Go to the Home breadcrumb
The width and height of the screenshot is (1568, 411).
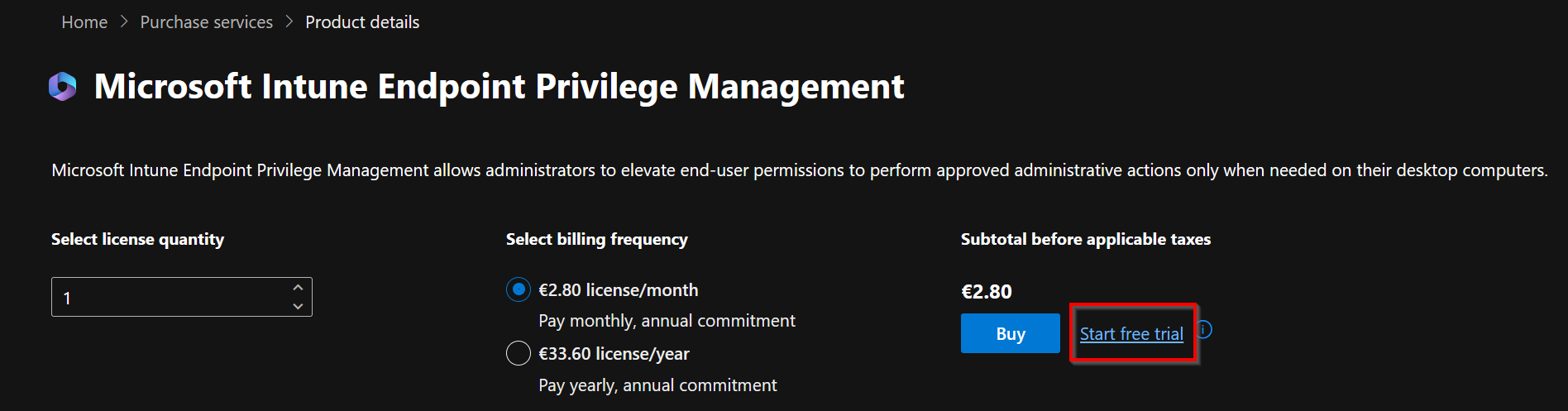[84, 22]
